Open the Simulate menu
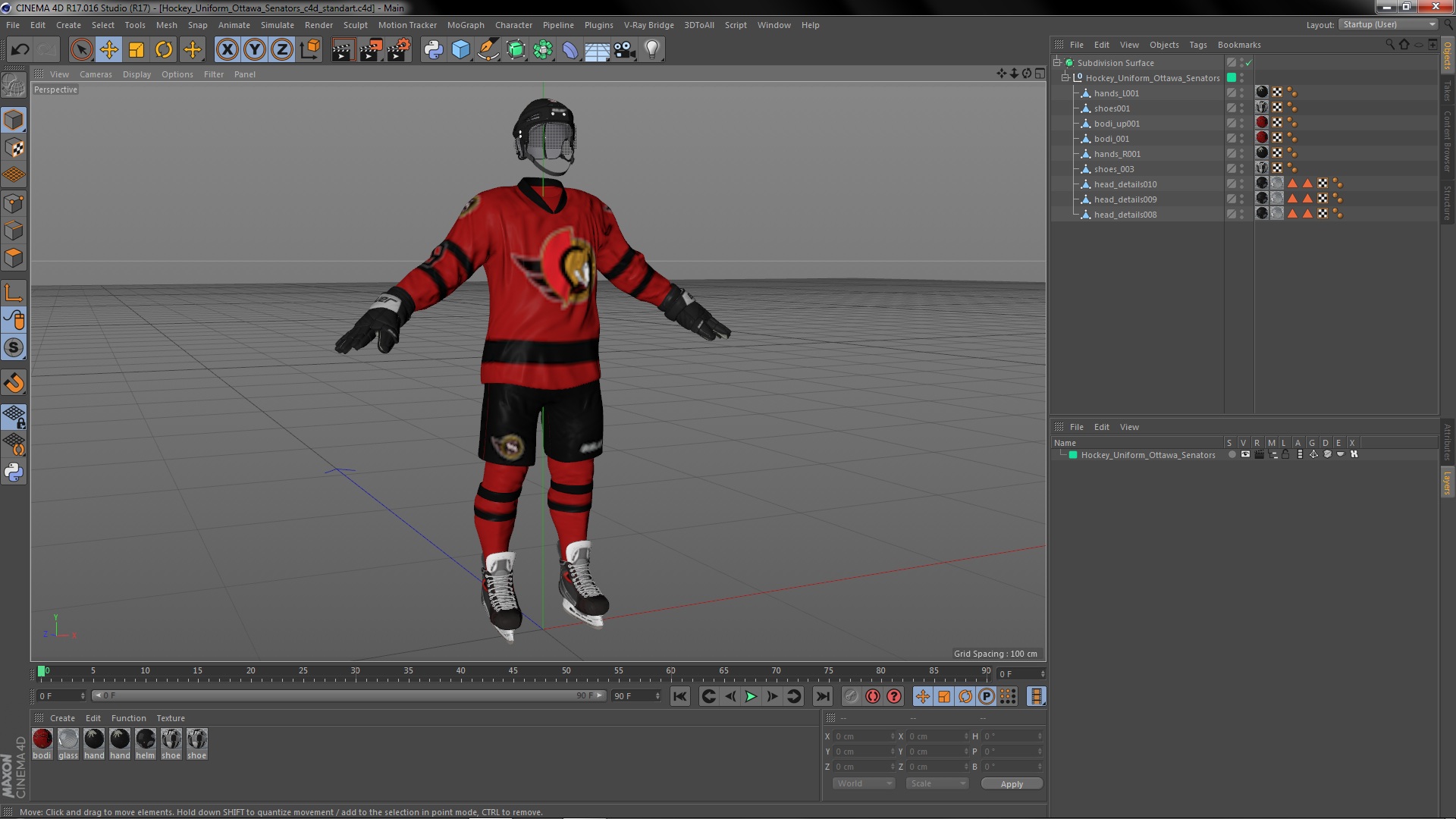The height and width of the screenshot is (819, 1456). pyautogui.click(x=278, y=25)
